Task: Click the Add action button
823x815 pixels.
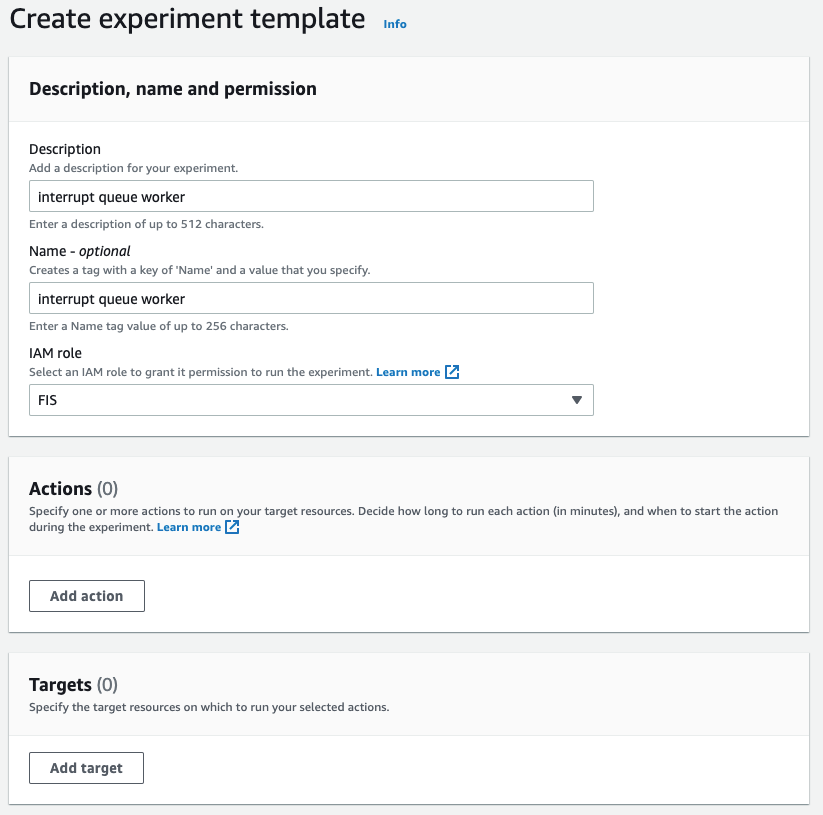Action: point(86,595)
